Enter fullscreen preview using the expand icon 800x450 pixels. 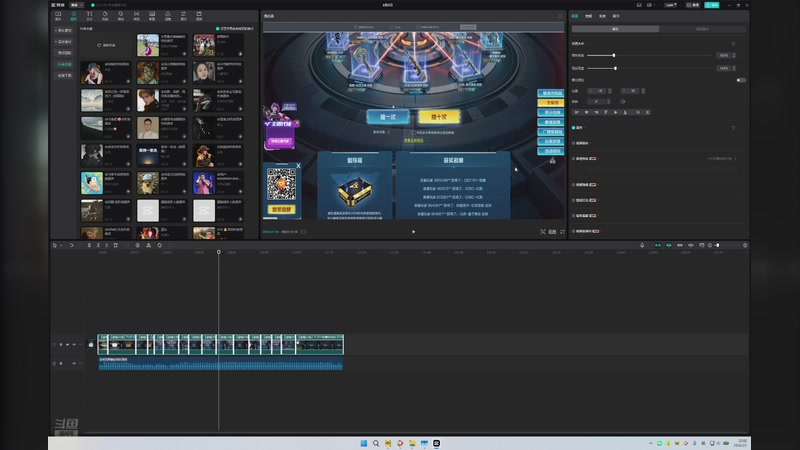click(x=562, y=231)
